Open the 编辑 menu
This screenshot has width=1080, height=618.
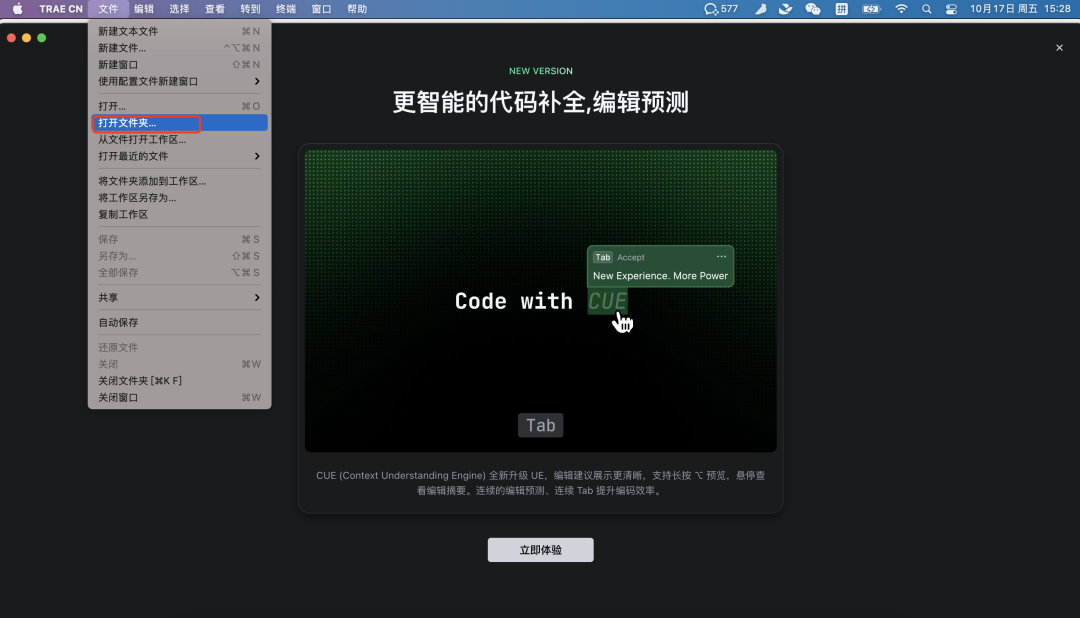click(x=144, y=9)
